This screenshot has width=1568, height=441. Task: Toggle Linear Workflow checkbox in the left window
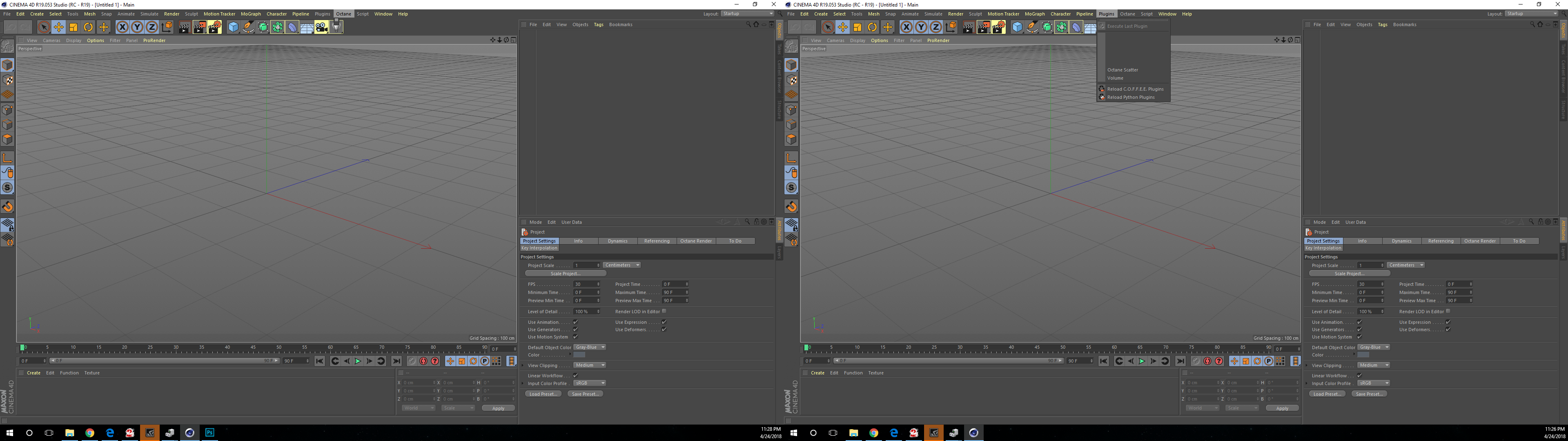(575, 376)
